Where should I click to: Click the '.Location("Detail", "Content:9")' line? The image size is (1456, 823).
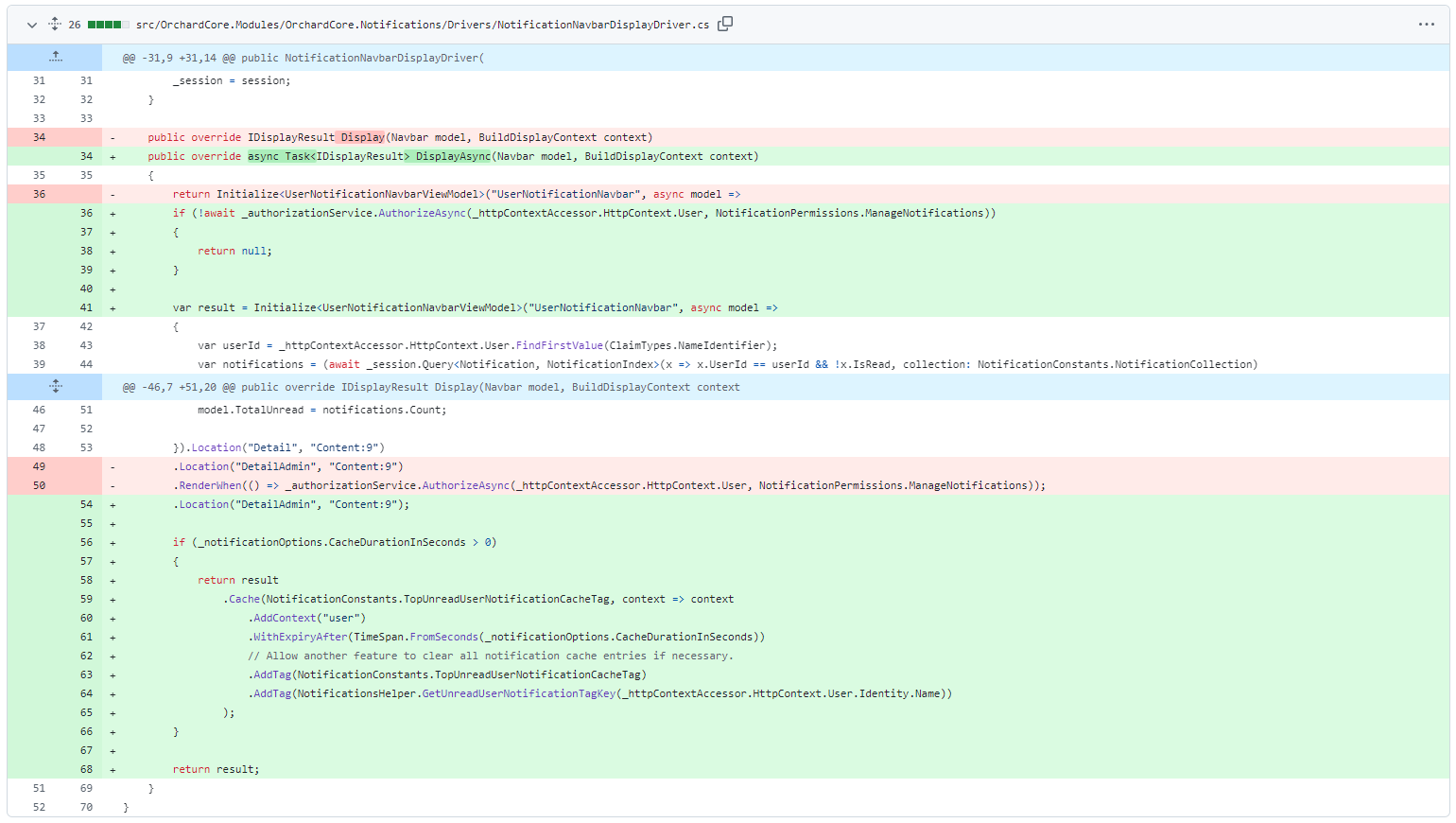click(x=279, y=447)
